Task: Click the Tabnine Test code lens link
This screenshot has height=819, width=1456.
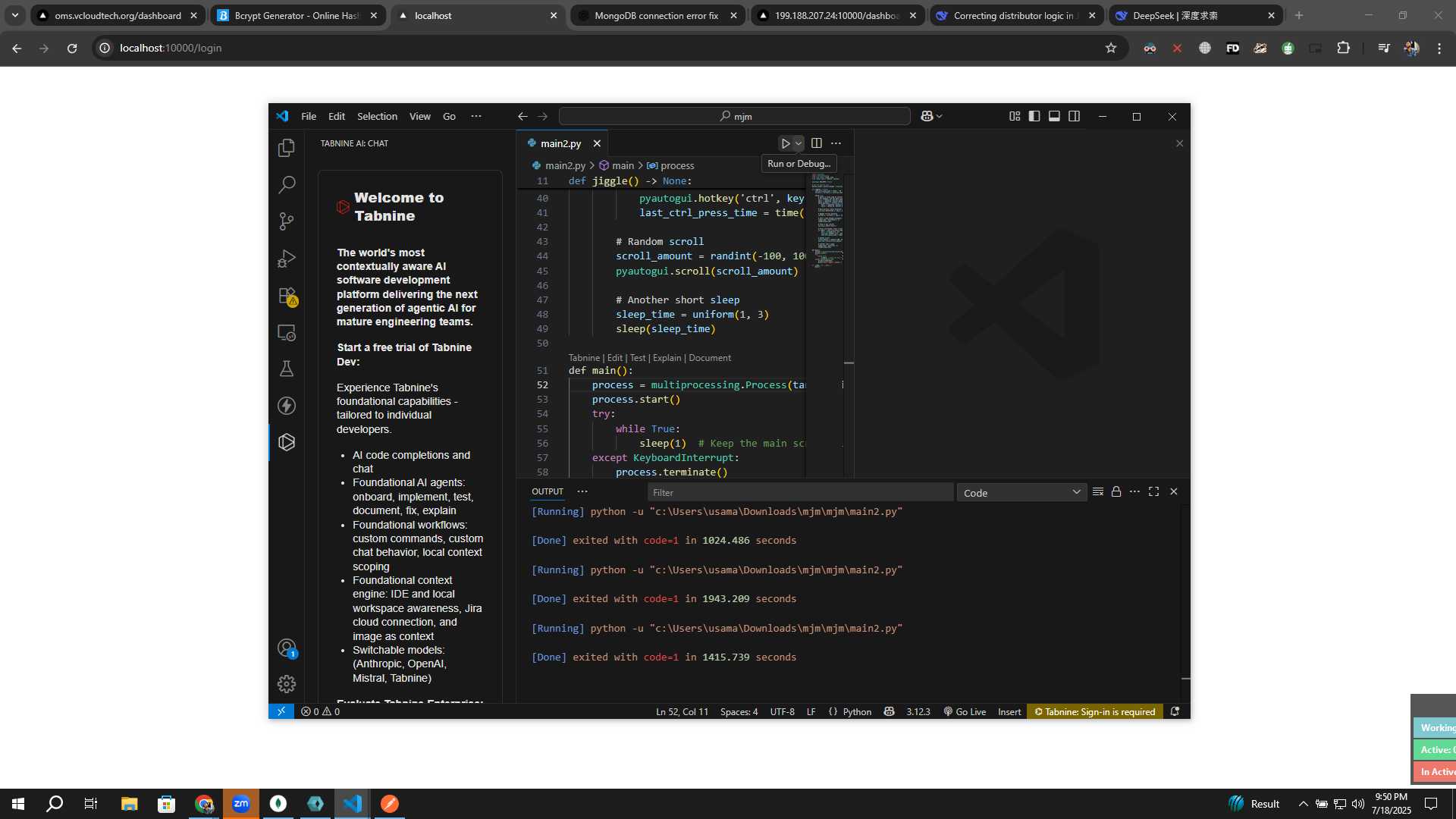Action: [638, 358]
